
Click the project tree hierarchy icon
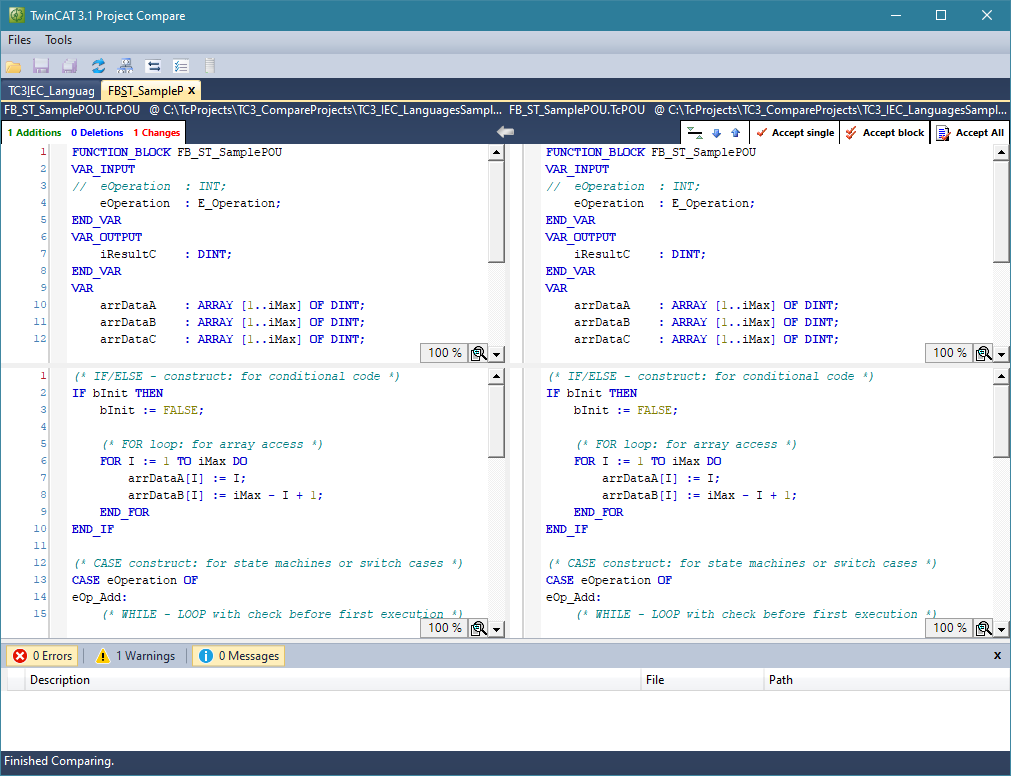(125, 66)
